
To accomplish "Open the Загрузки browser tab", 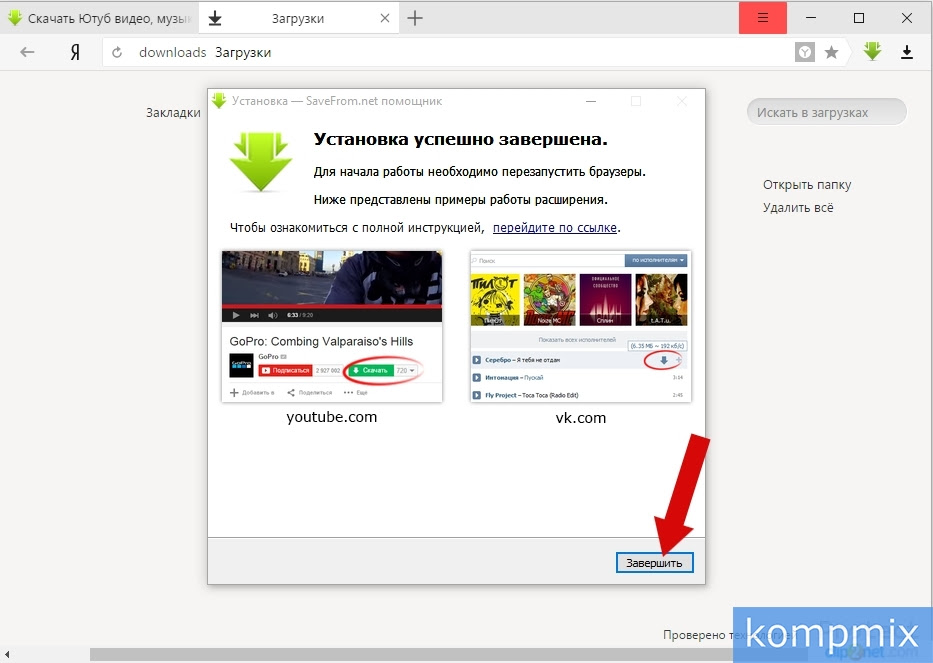I will point(298,18).
